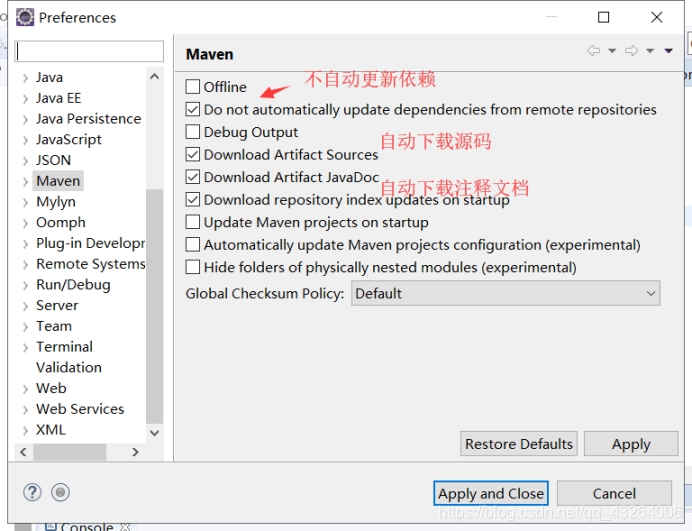Focus the preferences filter text field
The width and height of the screenshot is (692, 531).
(x=89, y=51)
